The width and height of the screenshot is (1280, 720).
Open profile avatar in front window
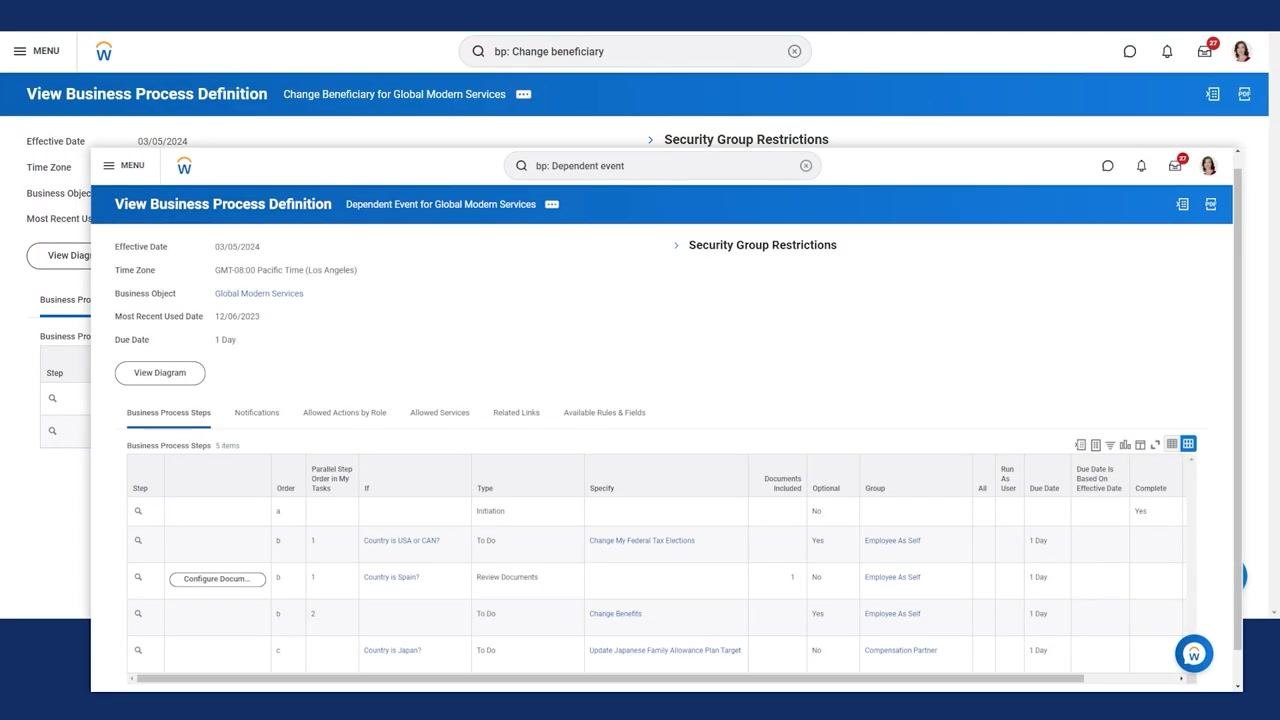1208,166
